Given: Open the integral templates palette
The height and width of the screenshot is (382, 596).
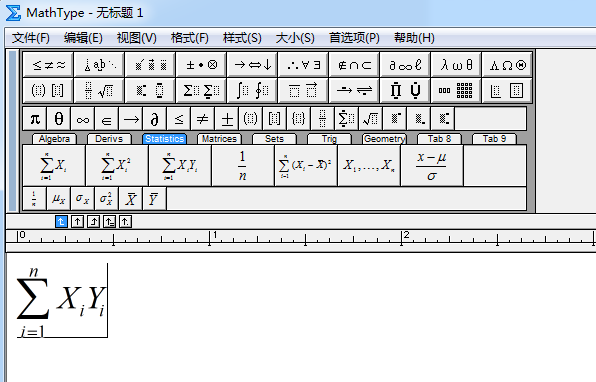Looking at the screenshot, I should (252, 90).
